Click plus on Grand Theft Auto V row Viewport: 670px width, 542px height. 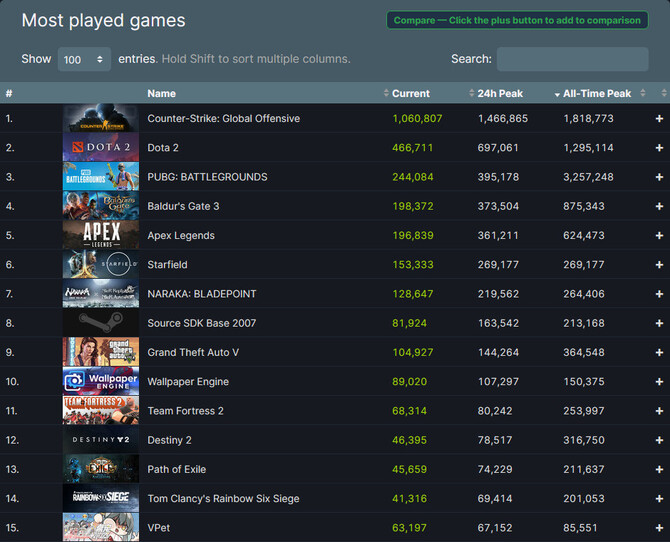click(x=659, y=353)
